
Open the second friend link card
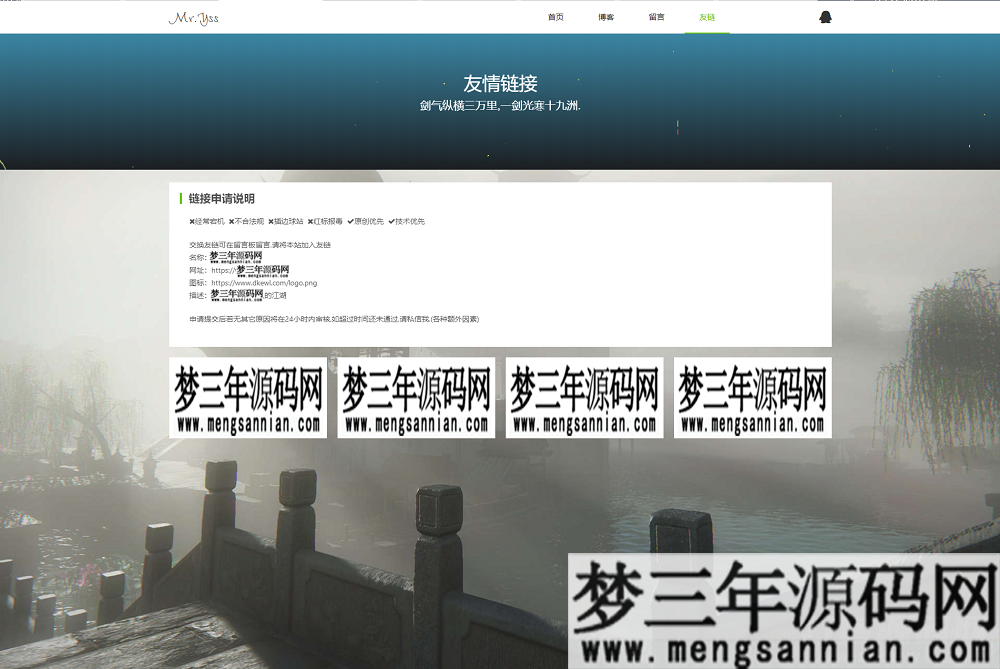click(417, 398)
